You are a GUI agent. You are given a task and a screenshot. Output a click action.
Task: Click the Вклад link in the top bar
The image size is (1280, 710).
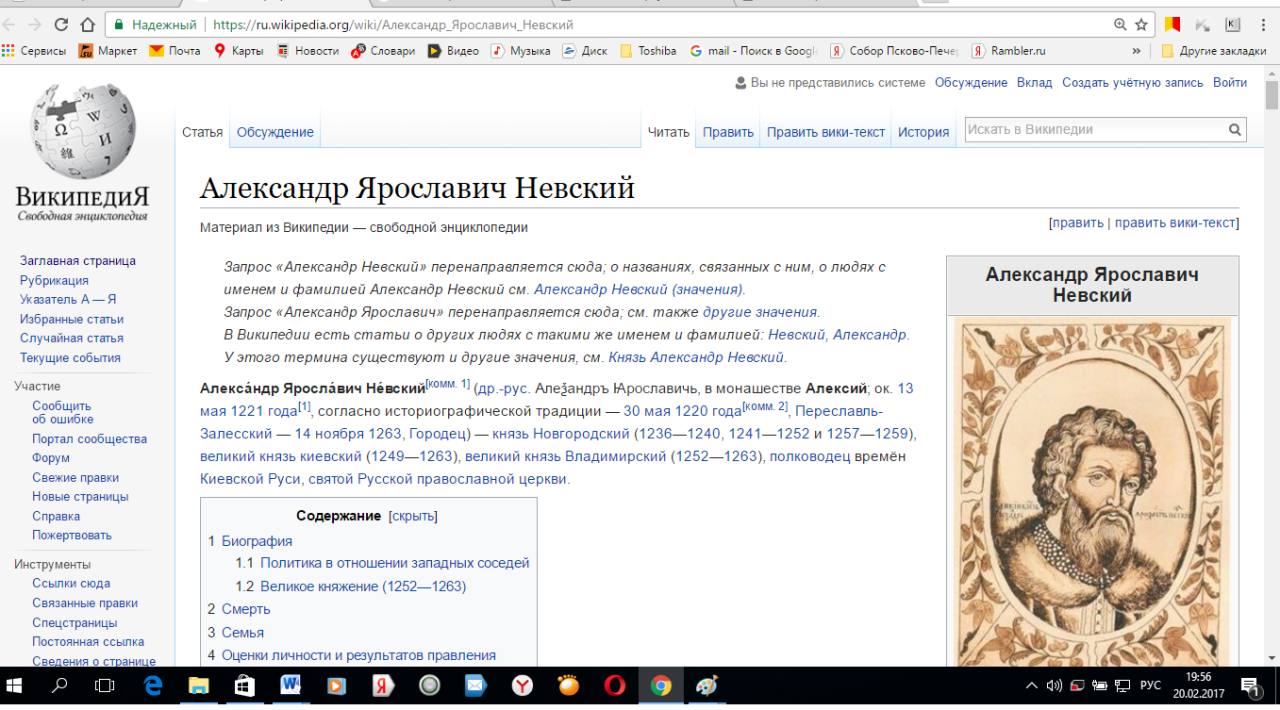click(x=1034, y=83)
